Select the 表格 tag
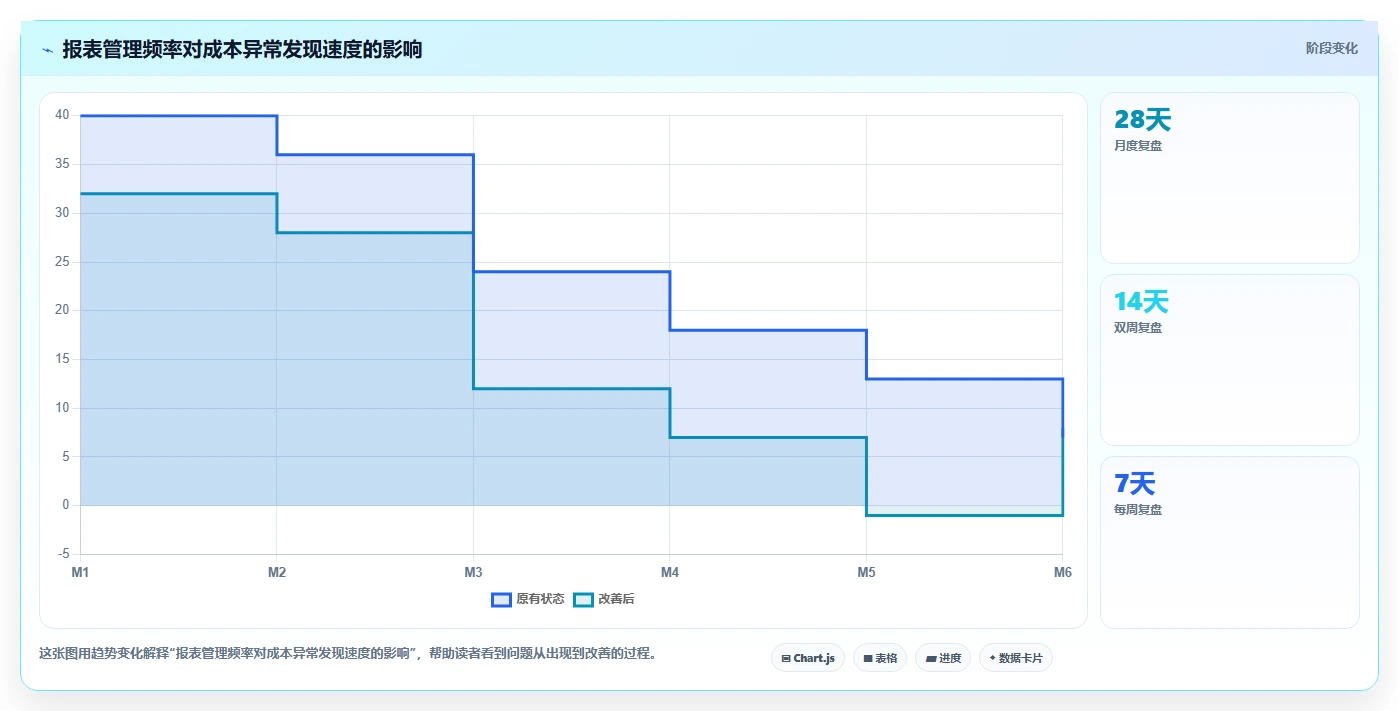This screenshot has width=1399, height=711. point(880,658)
